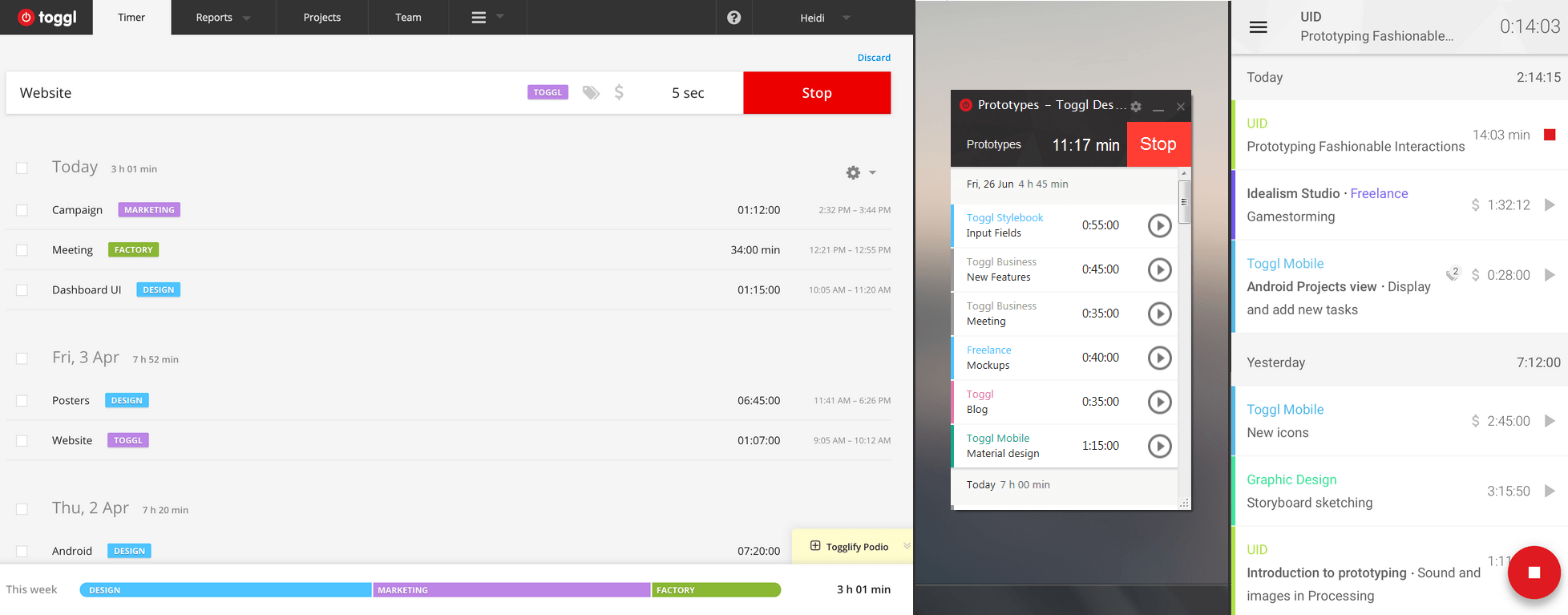This screenshot has width=1568, height=615.
Task: Select all Thu, 2 Apr entries checkbox
Action: 22,510
